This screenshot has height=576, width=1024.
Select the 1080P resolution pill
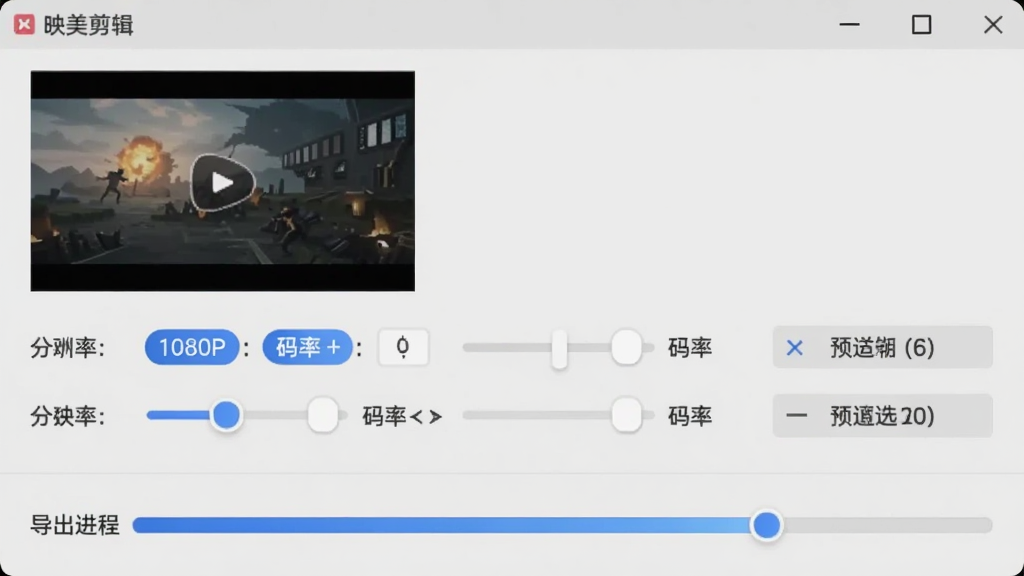192,347
